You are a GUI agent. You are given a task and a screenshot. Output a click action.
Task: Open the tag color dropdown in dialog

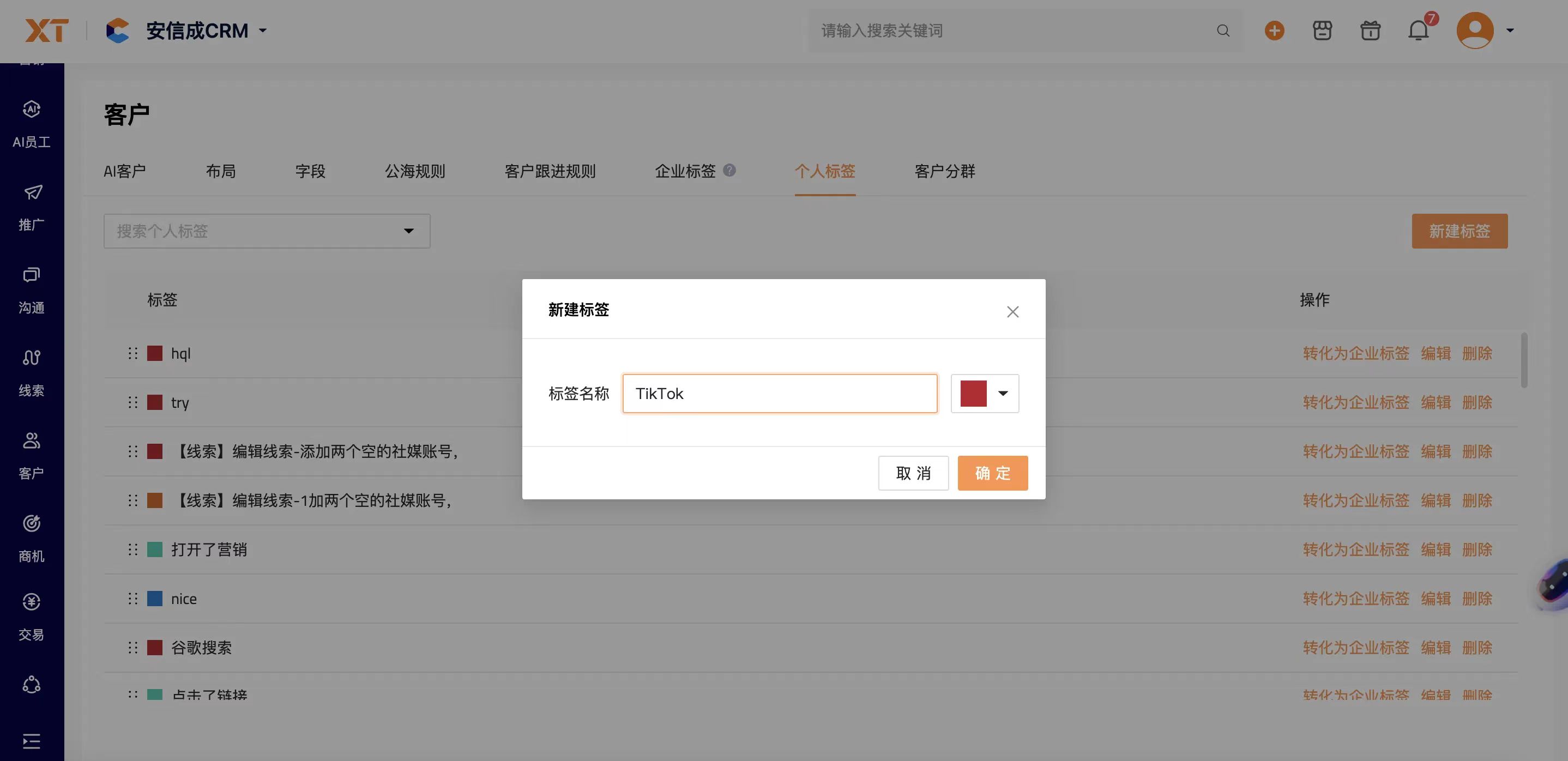1003,393
